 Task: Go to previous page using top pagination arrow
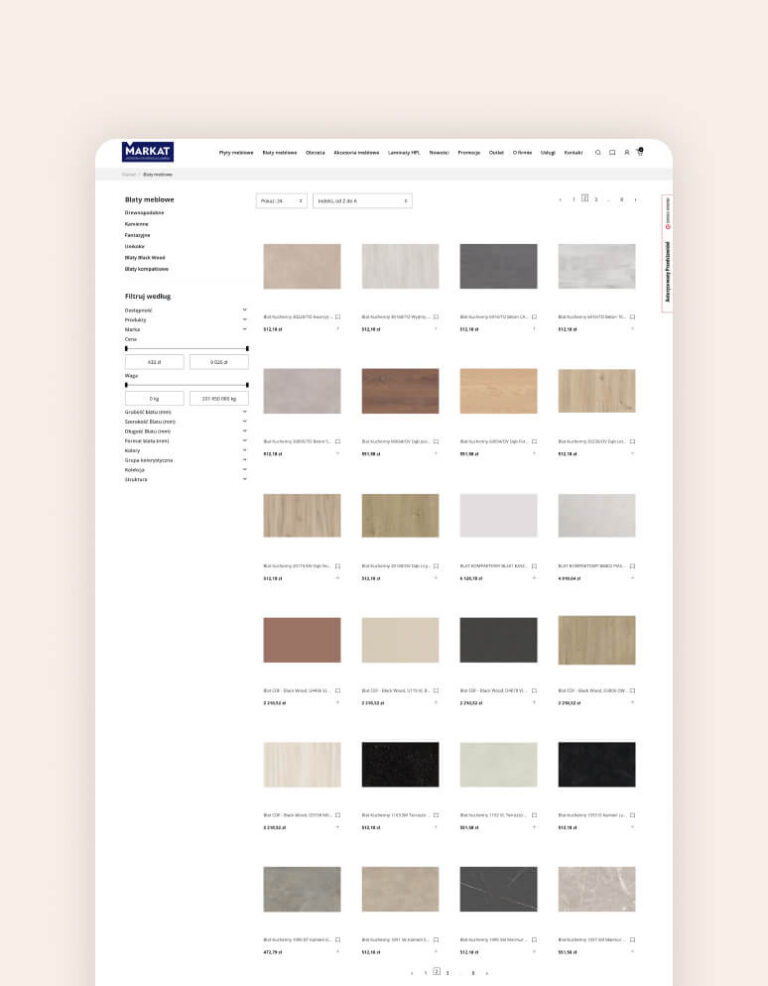(560, 200)
